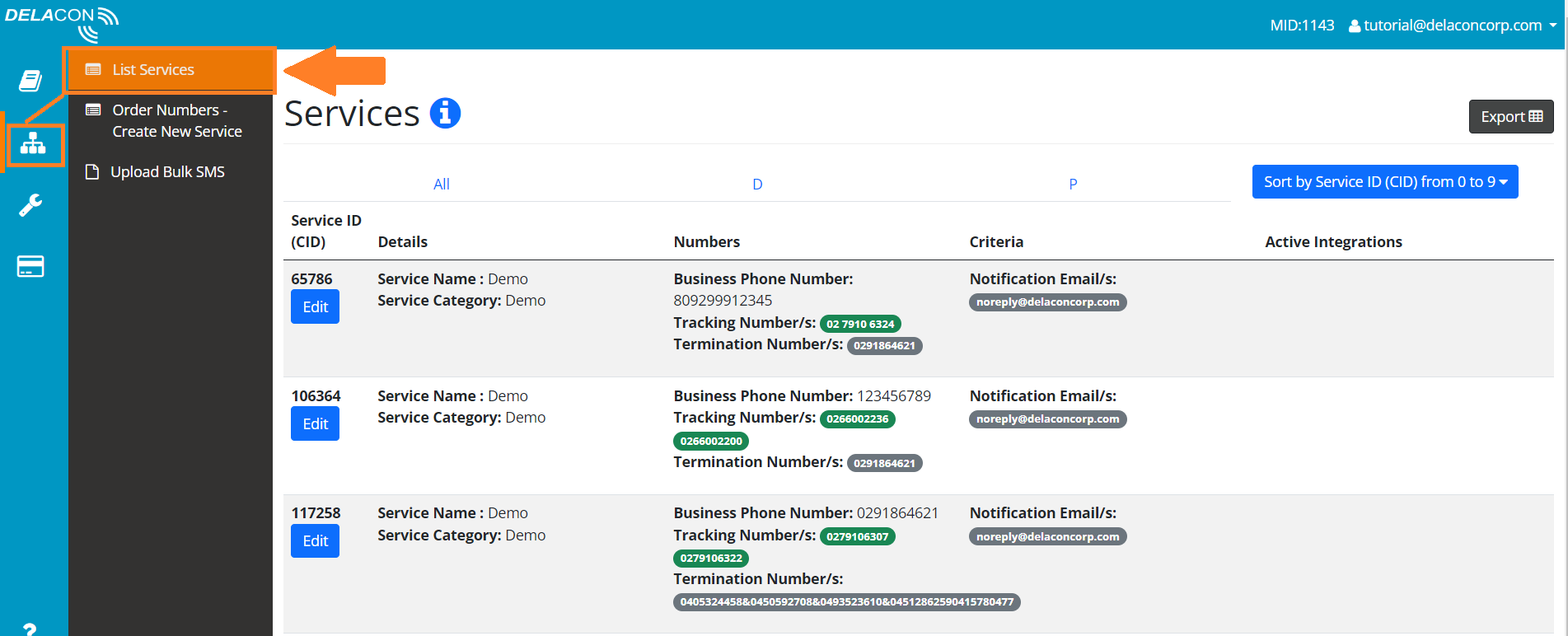Click termination number badge in service 106364
This screenshot has width=1568, height=636.
[x=884, y=463]
